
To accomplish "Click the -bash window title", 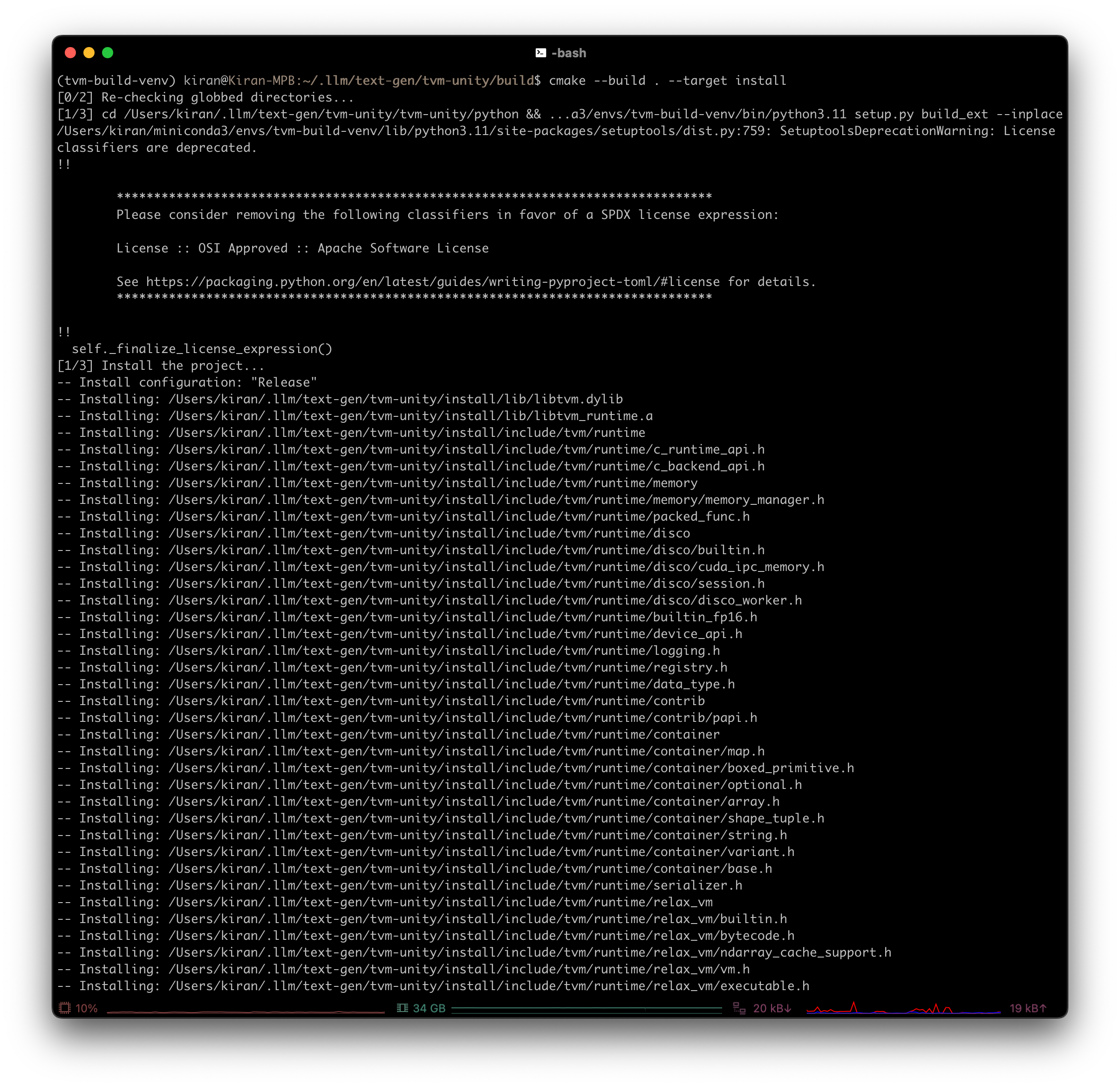I will pyautogui.click(x=568, y=53).
